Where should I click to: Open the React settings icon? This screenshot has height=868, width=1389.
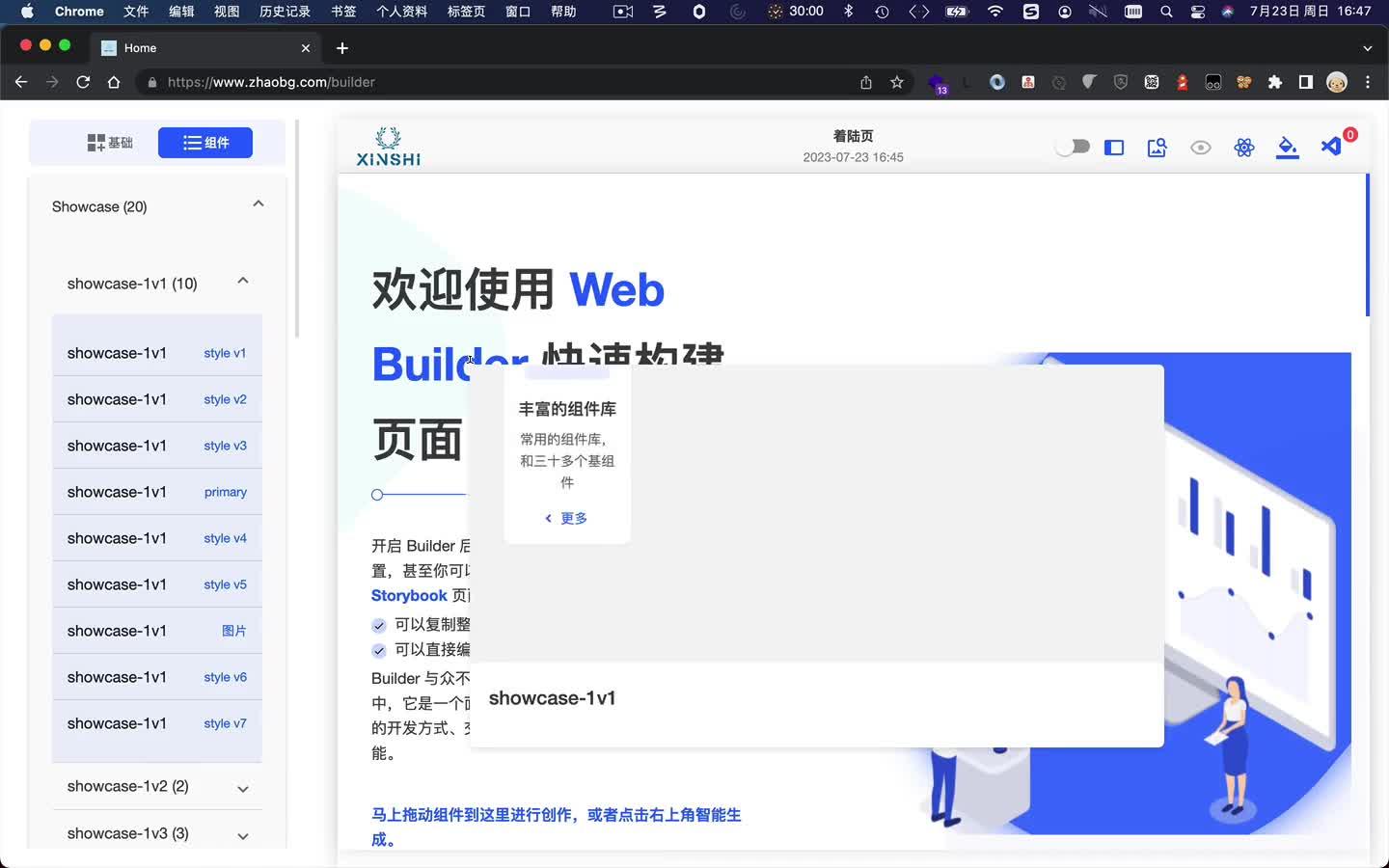point(1244,148)
